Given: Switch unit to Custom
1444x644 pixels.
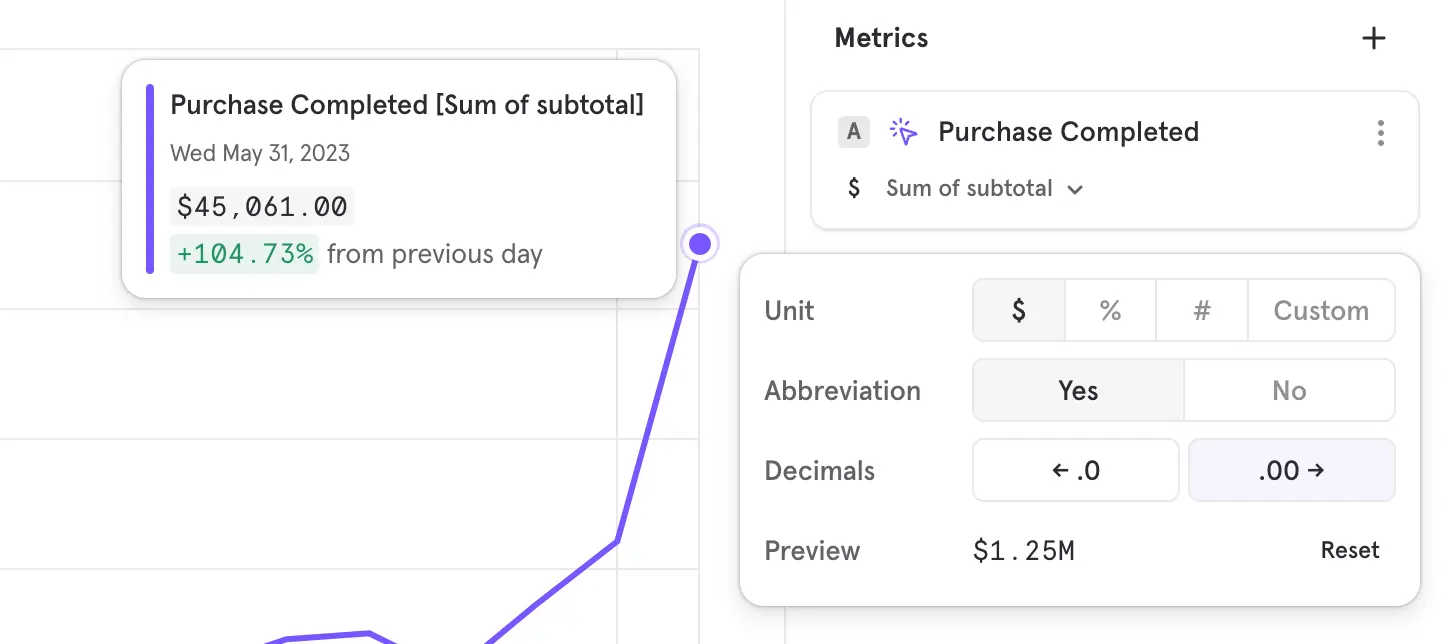Looking at the screenshot, I should 1321,310.
